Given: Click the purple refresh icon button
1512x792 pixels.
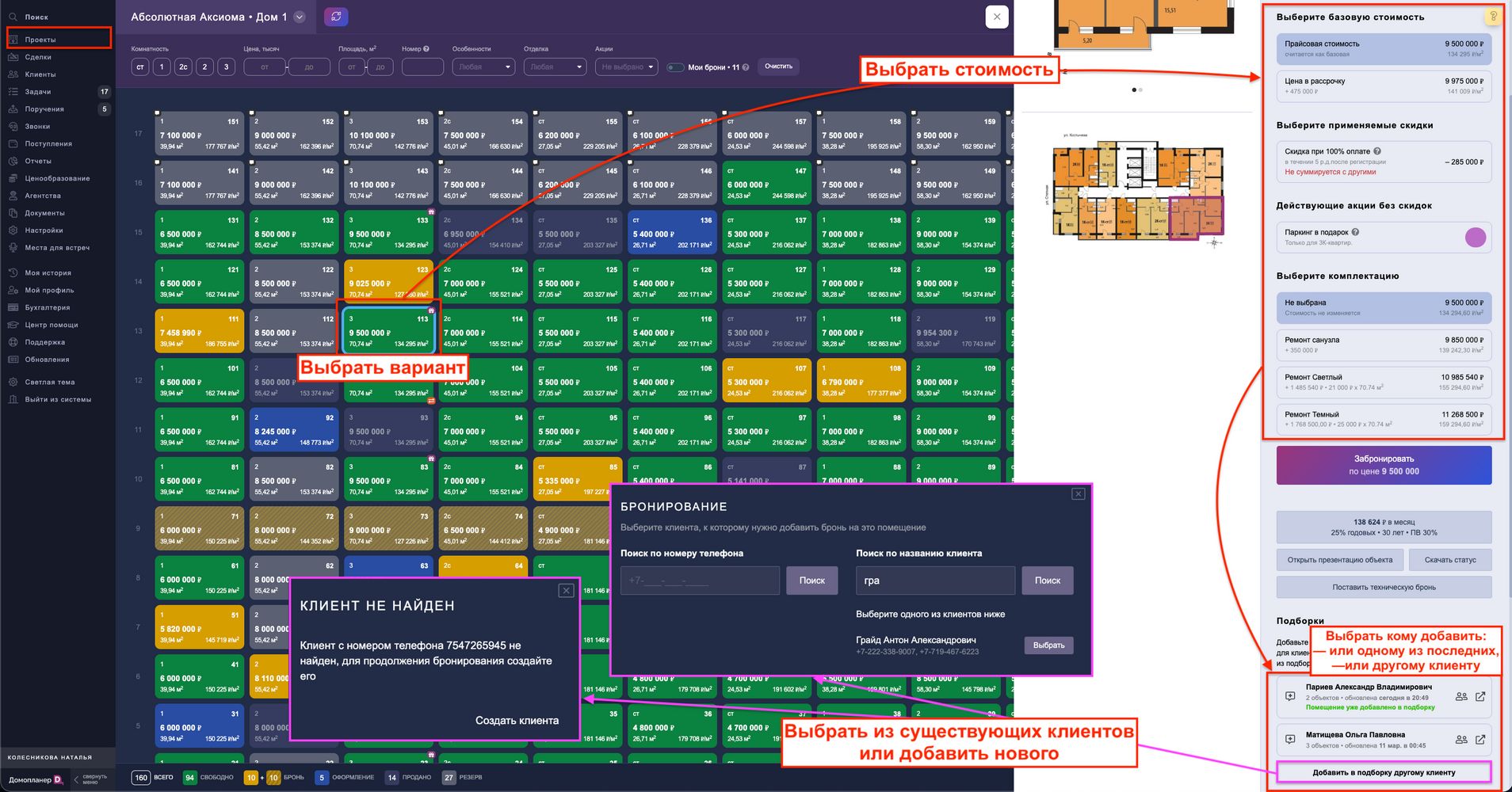Looking at the screenshot, I should (336, 17).
